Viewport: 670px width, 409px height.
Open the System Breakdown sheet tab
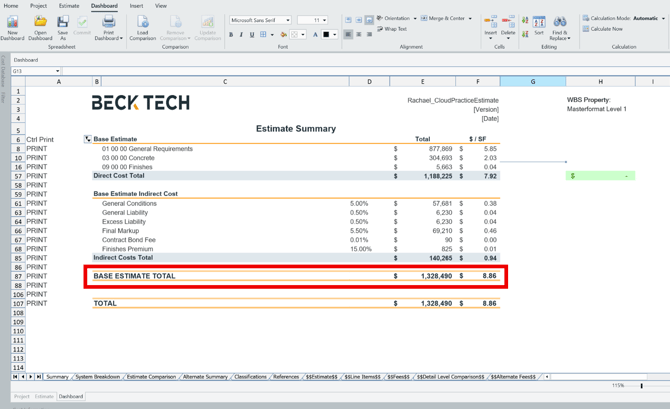click(98, 377)
